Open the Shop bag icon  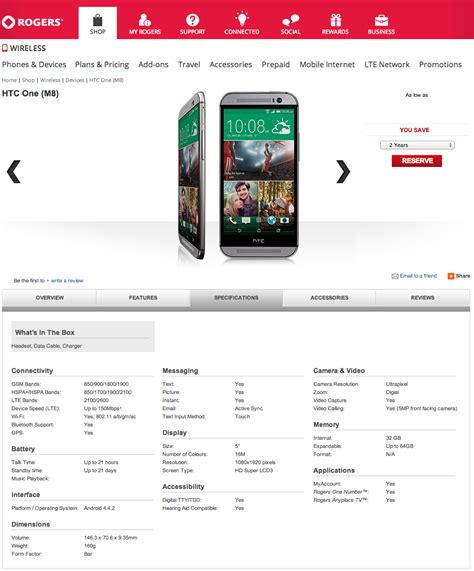[x=98, y=20]
